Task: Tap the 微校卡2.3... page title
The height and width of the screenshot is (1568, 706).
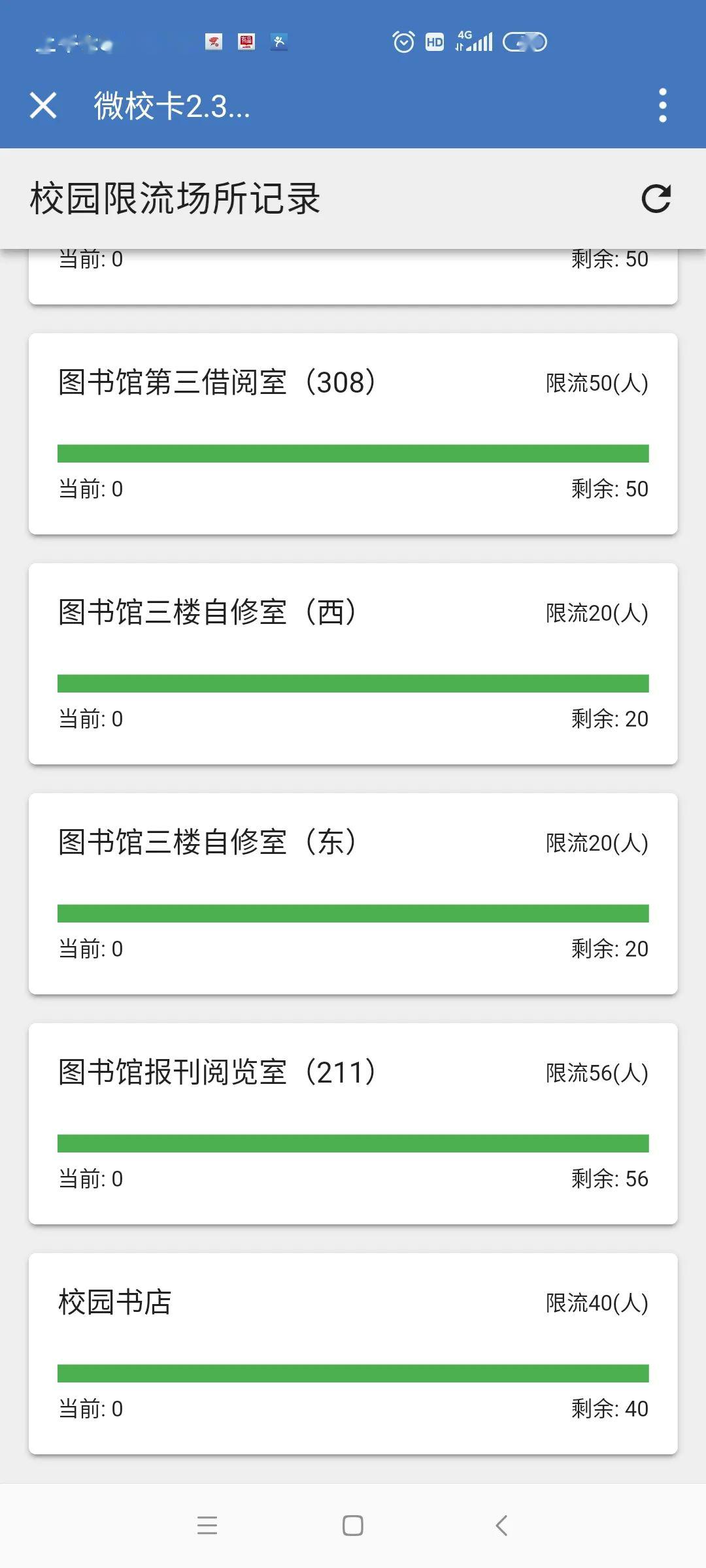Action: 172,106
